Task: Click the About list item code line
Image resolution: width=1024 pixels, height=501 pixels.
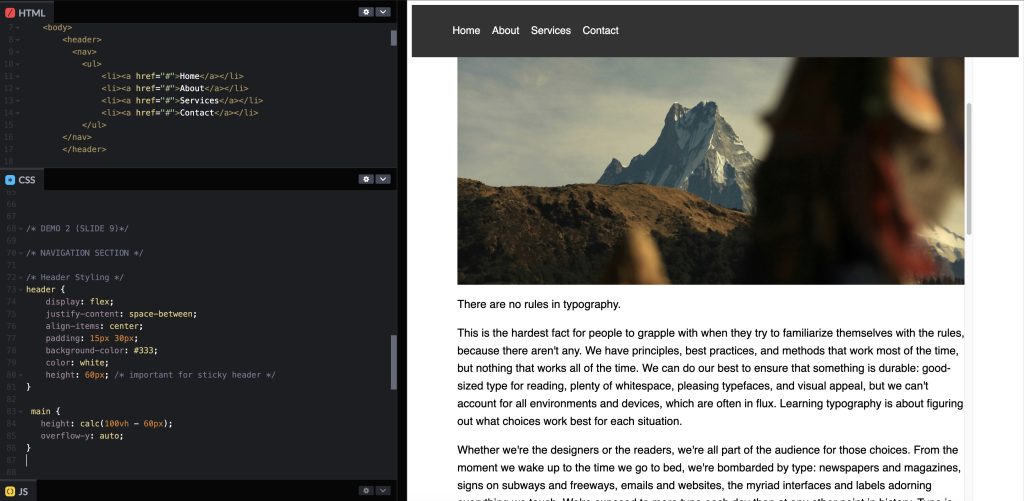Action: (x=175, y=88)
